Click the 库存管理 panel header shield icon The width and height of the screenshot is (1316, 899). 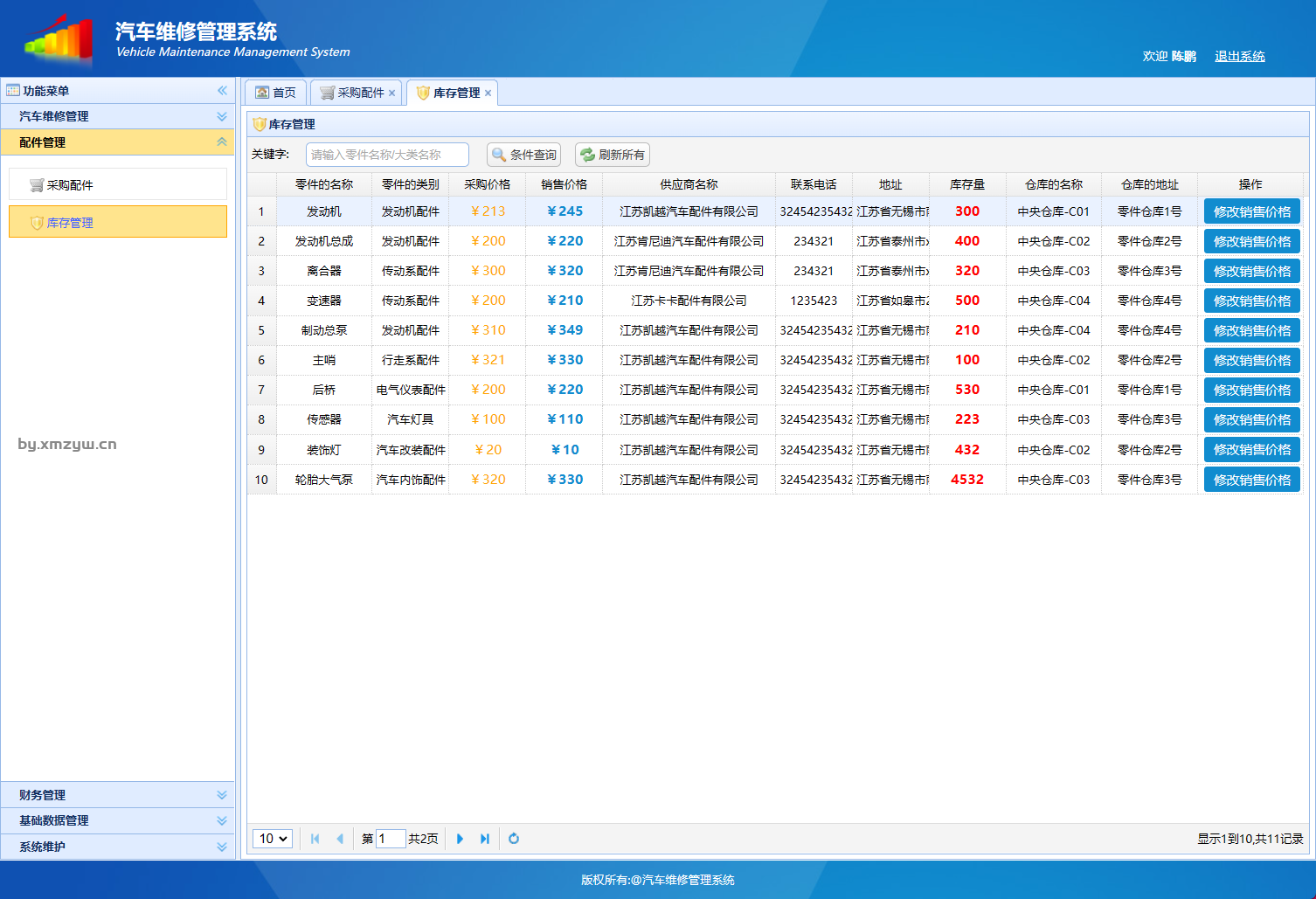coord(260,124)
